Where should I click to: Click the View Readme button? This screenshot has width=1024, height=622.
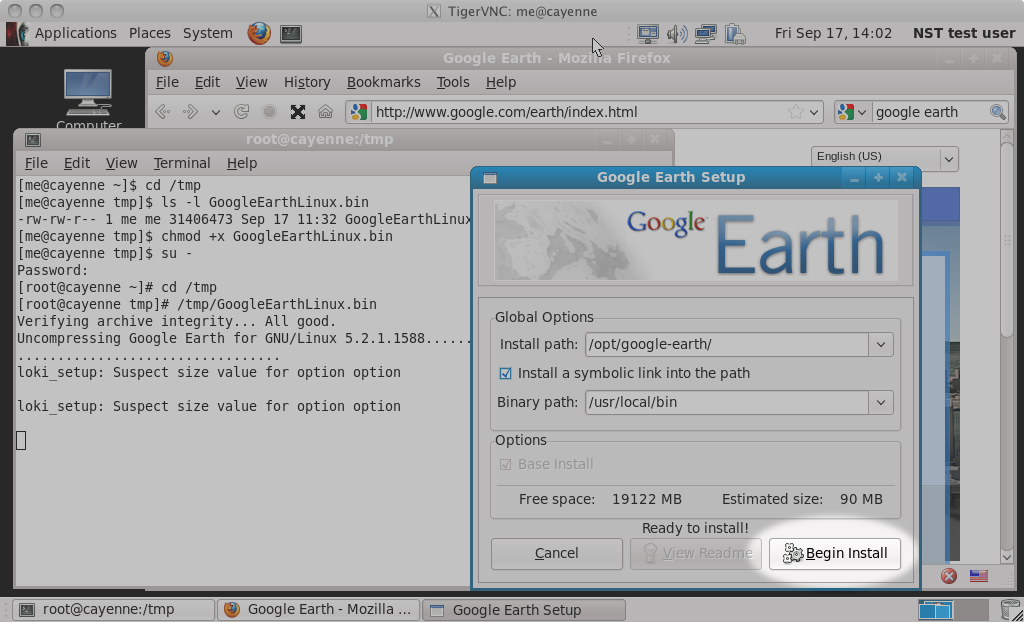pyautogui.click(x=696, y=553)
